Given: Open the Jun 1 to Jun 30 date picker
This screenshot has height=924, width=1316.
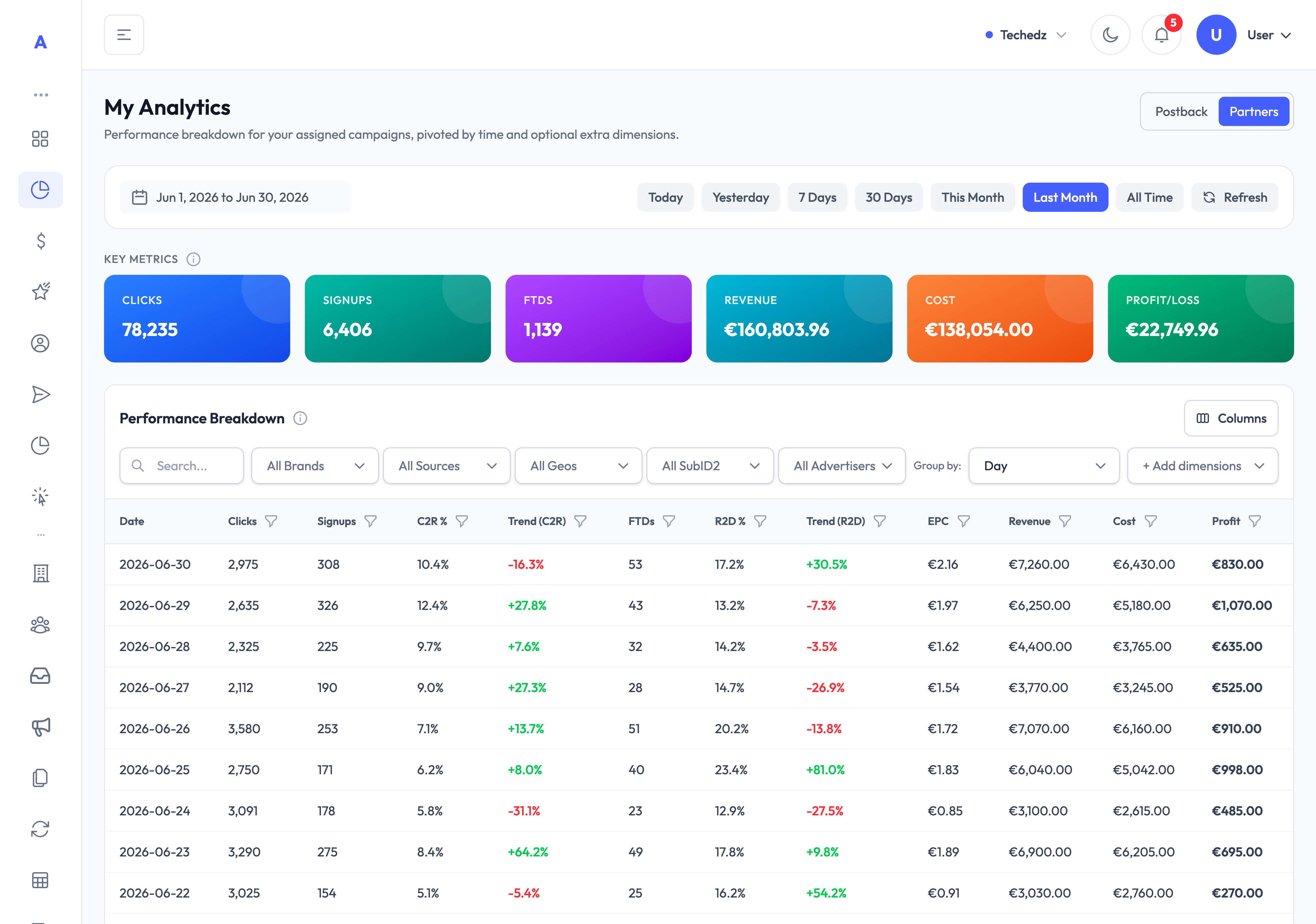Looking at the screenshot, I should coord(235,197).
